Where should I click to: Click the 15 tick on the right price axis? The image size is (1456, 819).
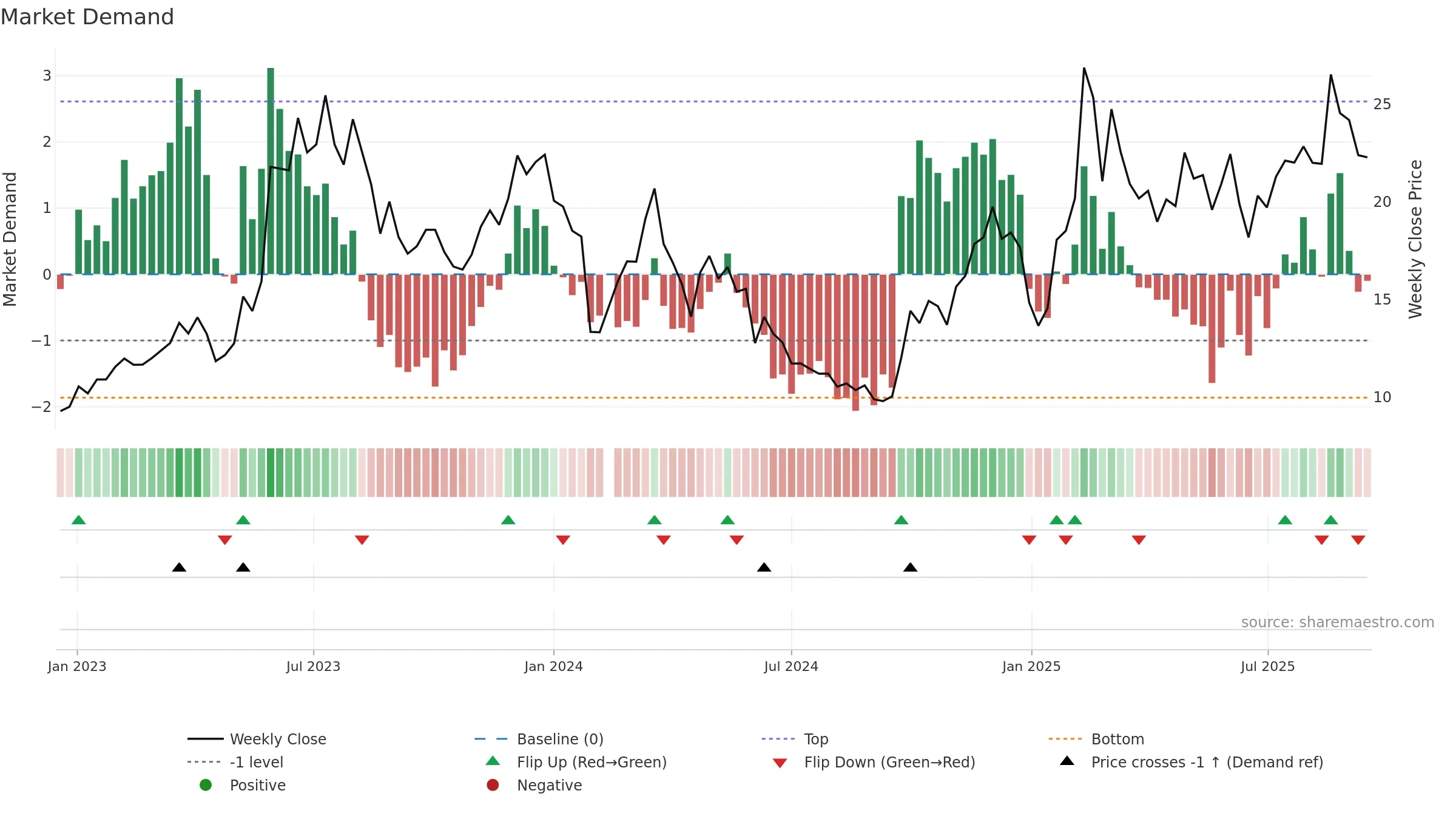[x=1382, y=300]
